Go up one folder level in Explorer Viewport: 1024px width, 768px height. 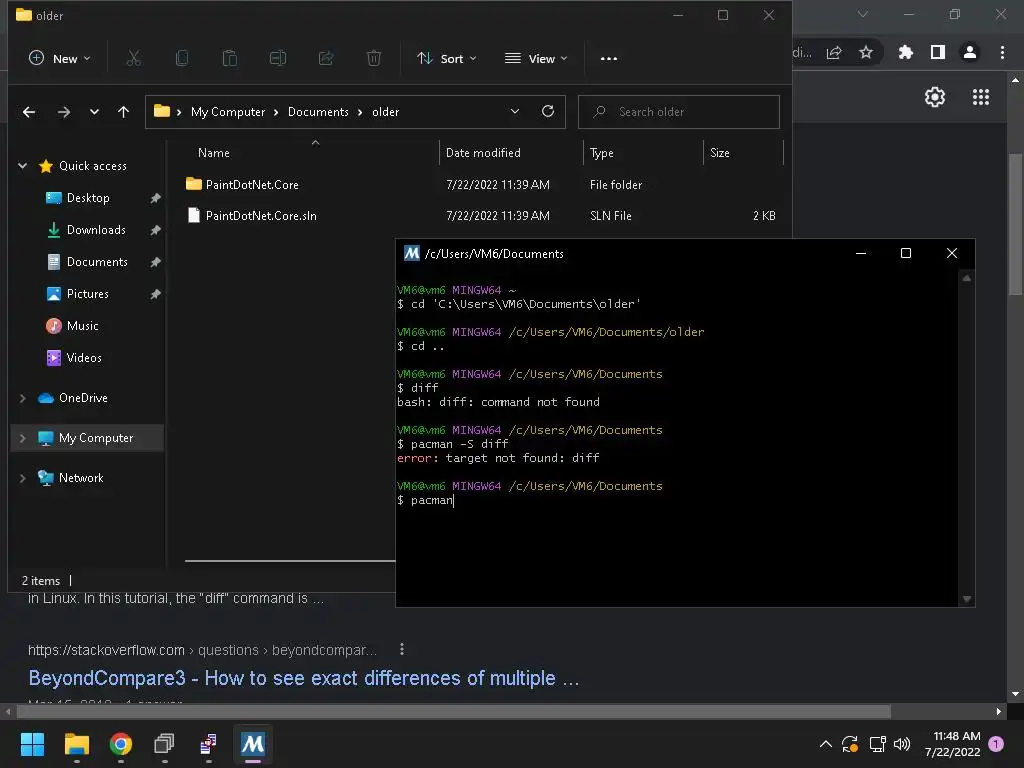click(123, 112)
